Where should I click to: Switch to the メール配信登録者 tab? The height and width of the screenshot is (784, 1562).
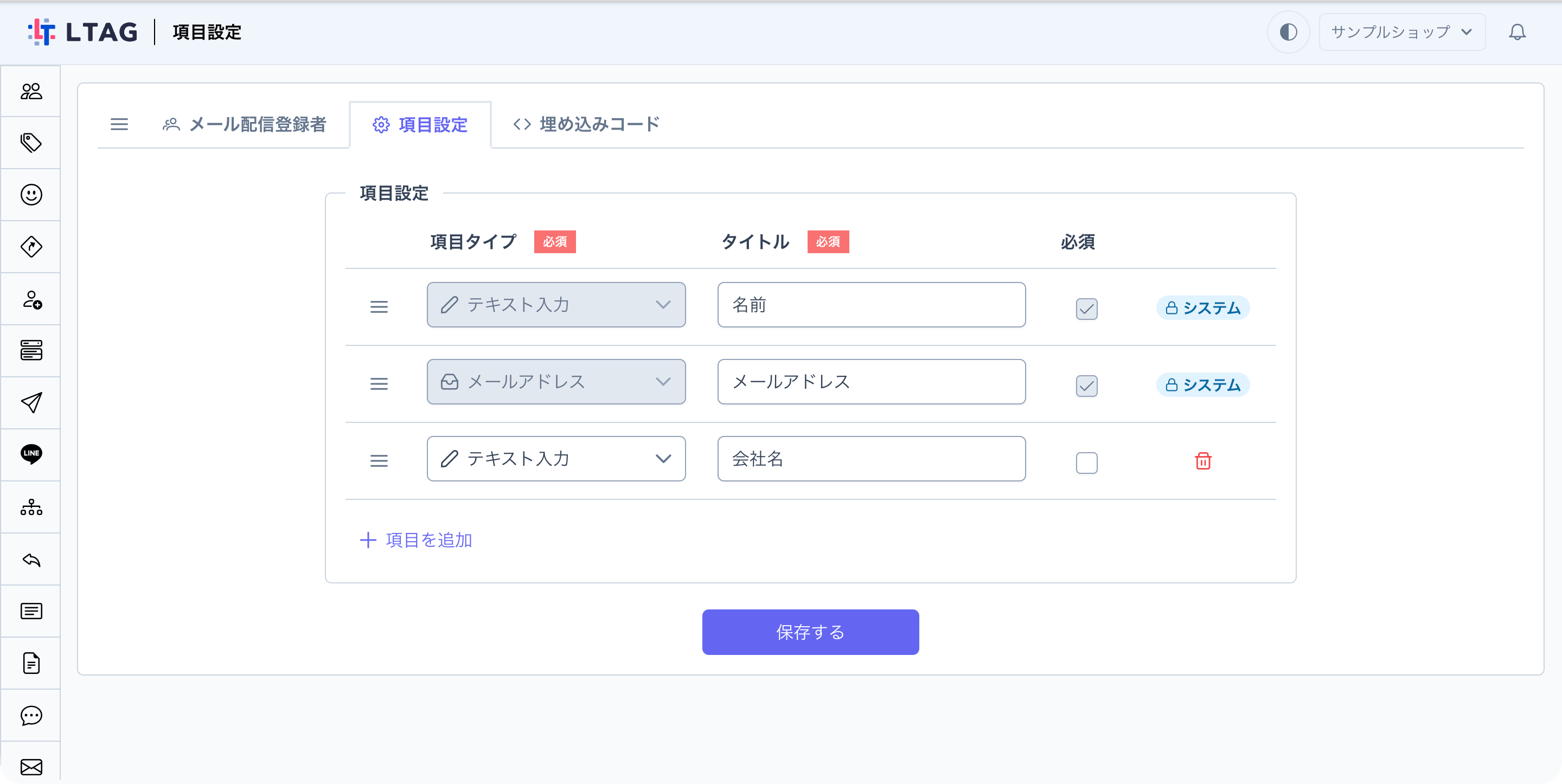point(245,124)
